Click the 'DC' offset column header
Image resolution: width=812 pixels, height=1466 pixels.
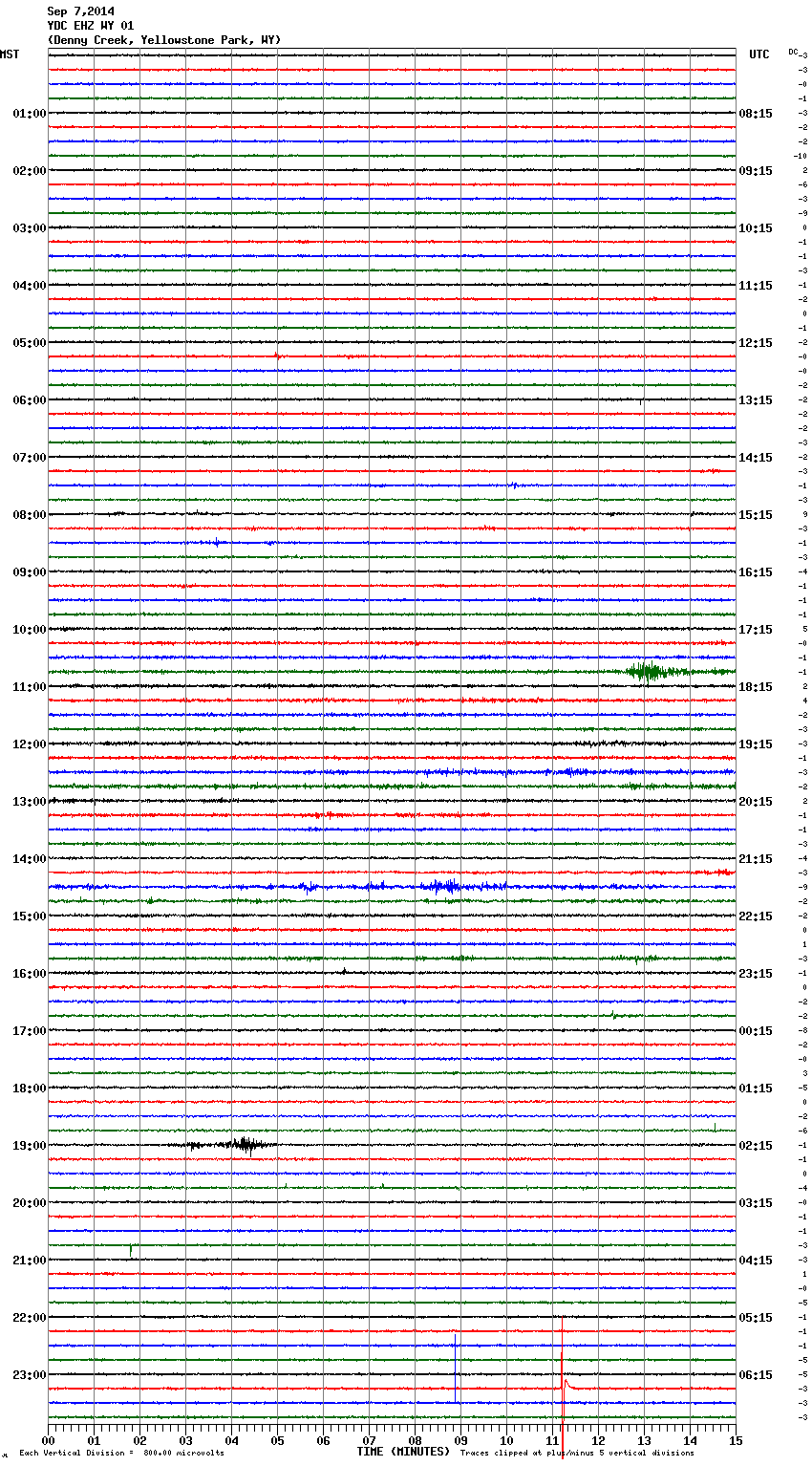793,52
